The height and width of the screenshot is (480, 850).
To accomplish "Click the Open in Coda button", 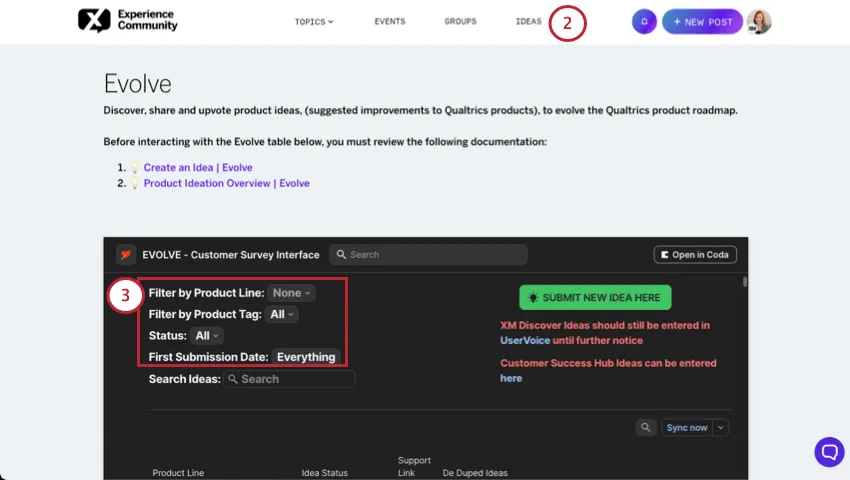I will (695, 255).
